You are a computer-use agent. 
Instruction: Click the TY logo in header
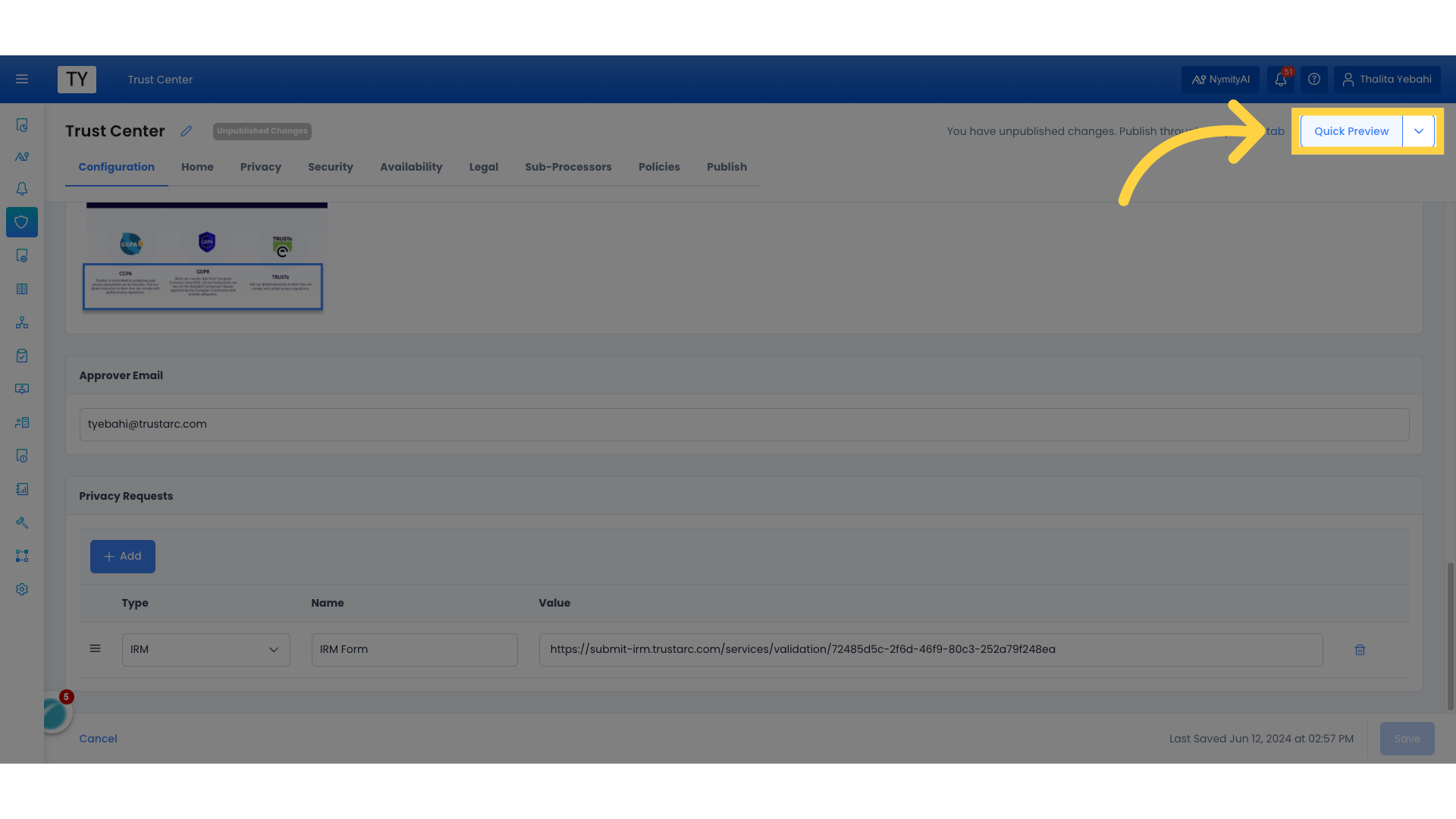coord(77,80)
